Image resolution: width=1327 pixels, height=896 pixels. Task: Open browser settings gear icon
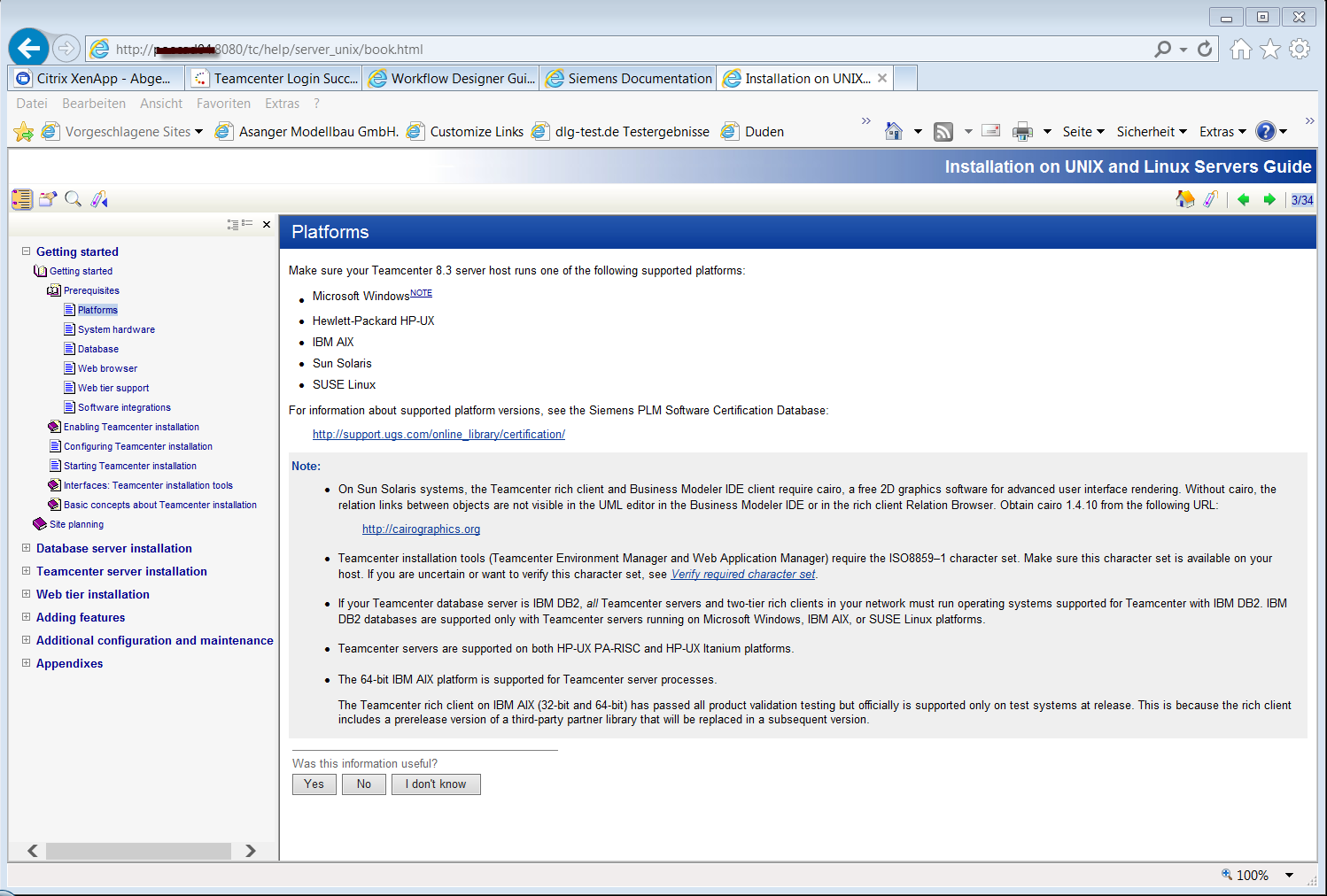[1300, 50]
